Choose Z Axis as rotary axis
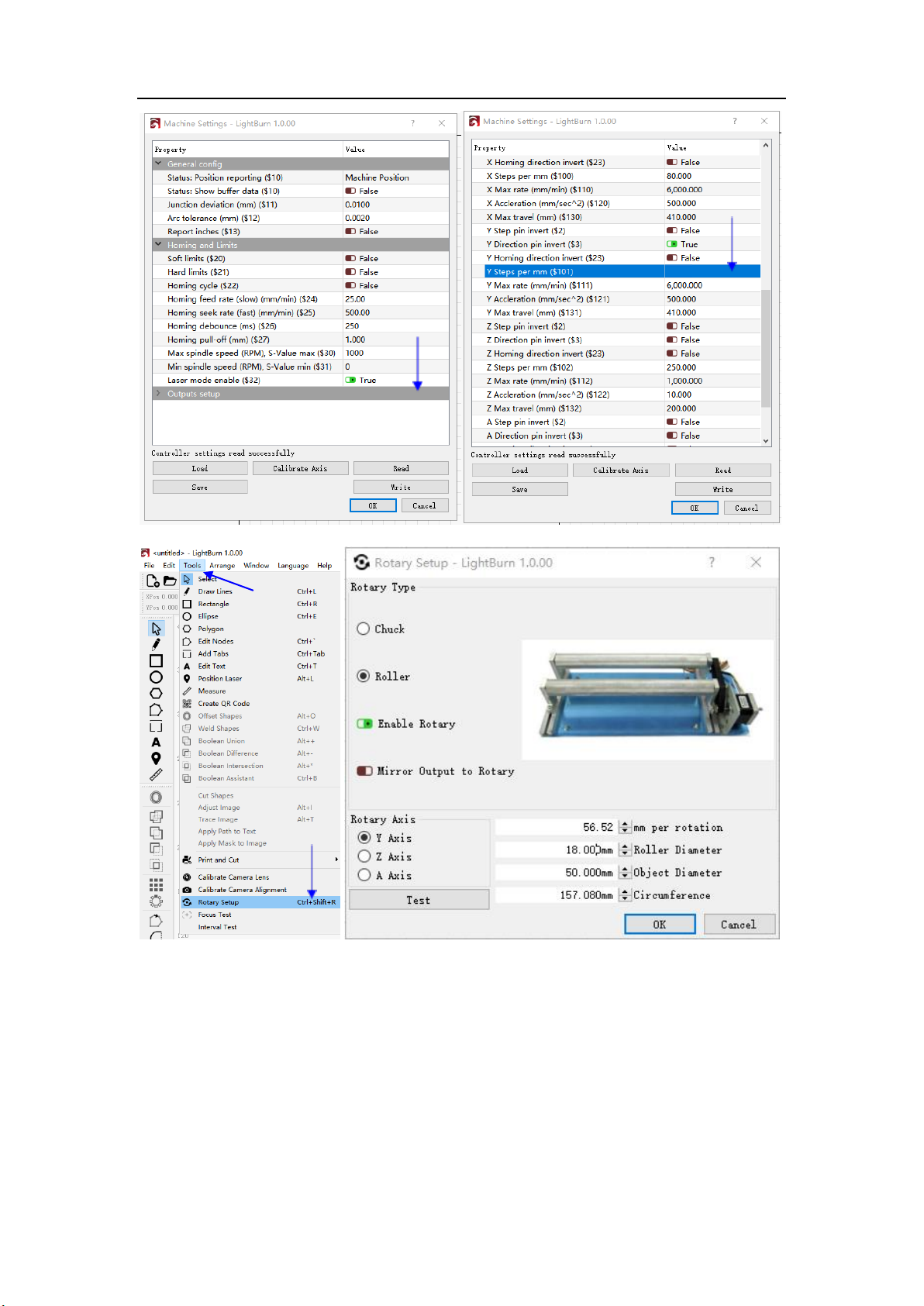 364,856
